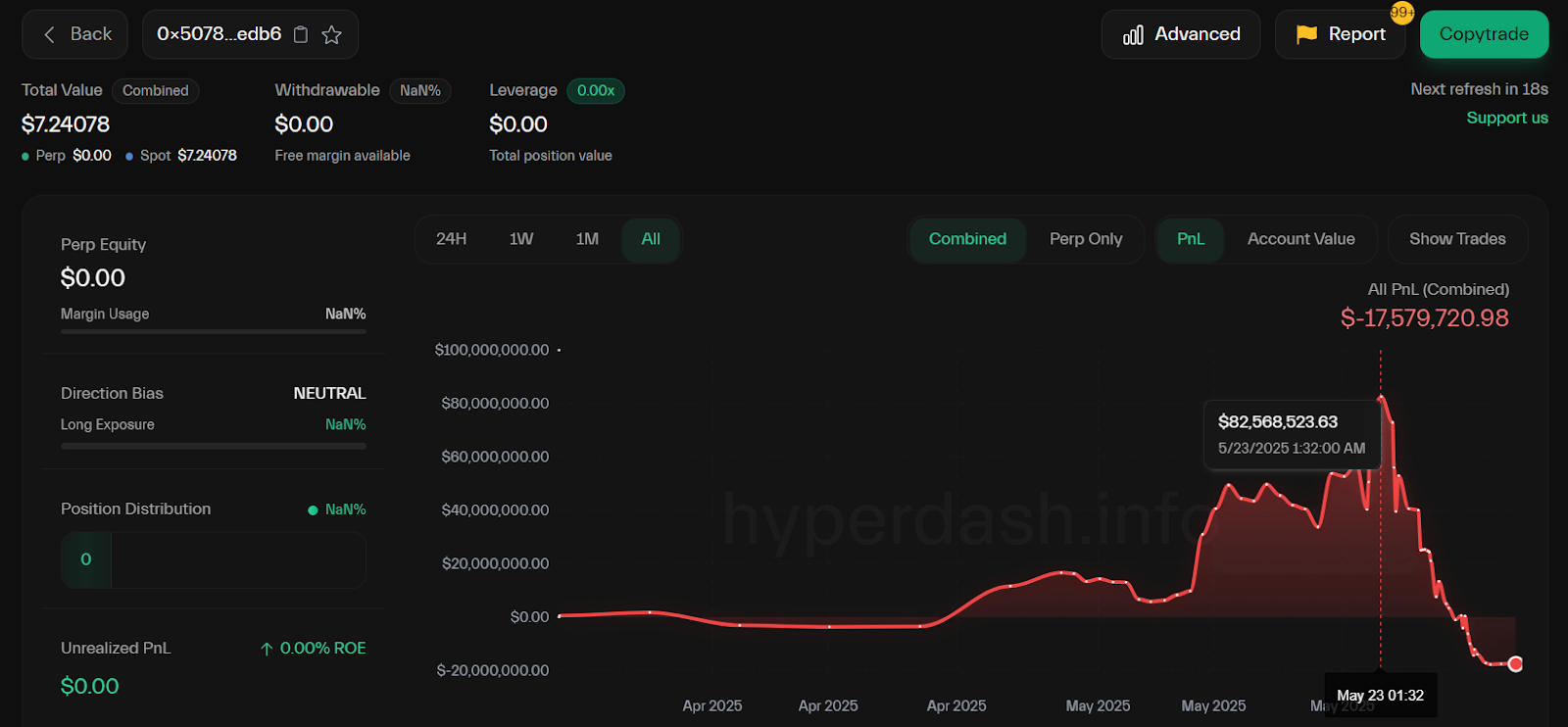Image resolution: width=1568 pixels, height=727 pixels.
Task: Select the 1W time range
Action: coord(520,239)
